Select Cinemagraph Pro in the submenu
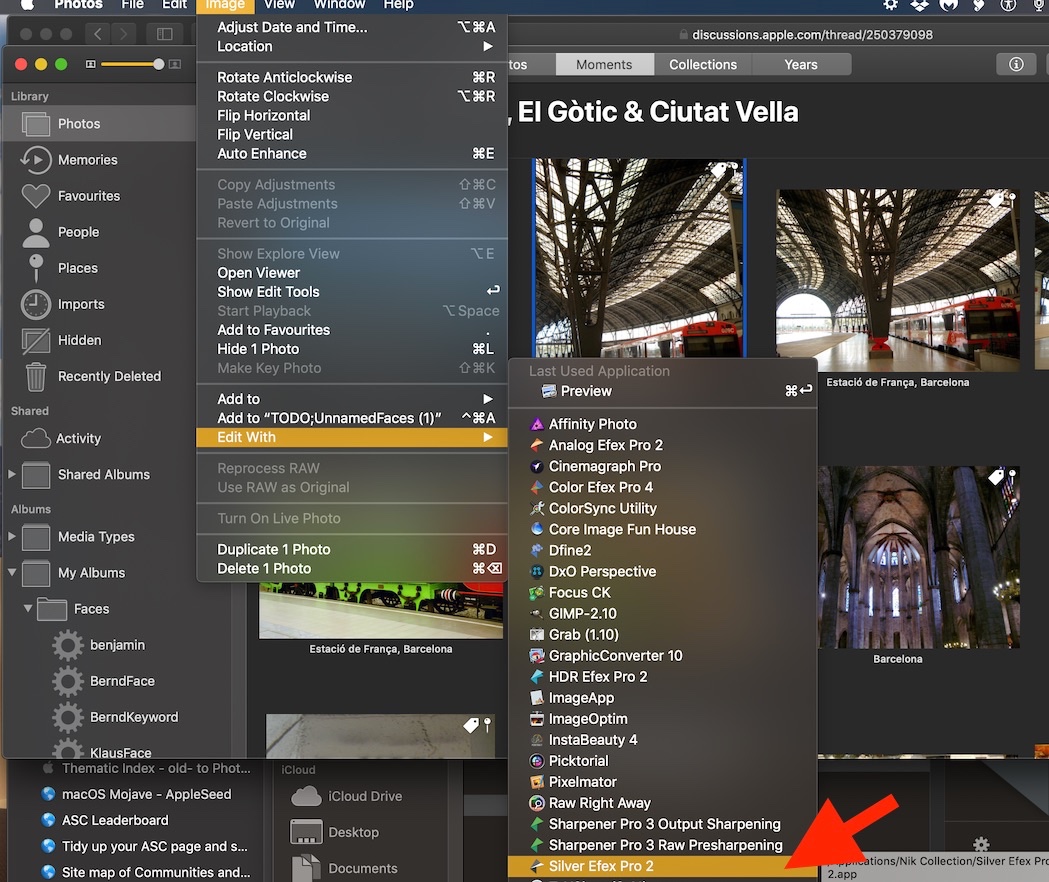1049x882 pixels. tap(662, 466)
